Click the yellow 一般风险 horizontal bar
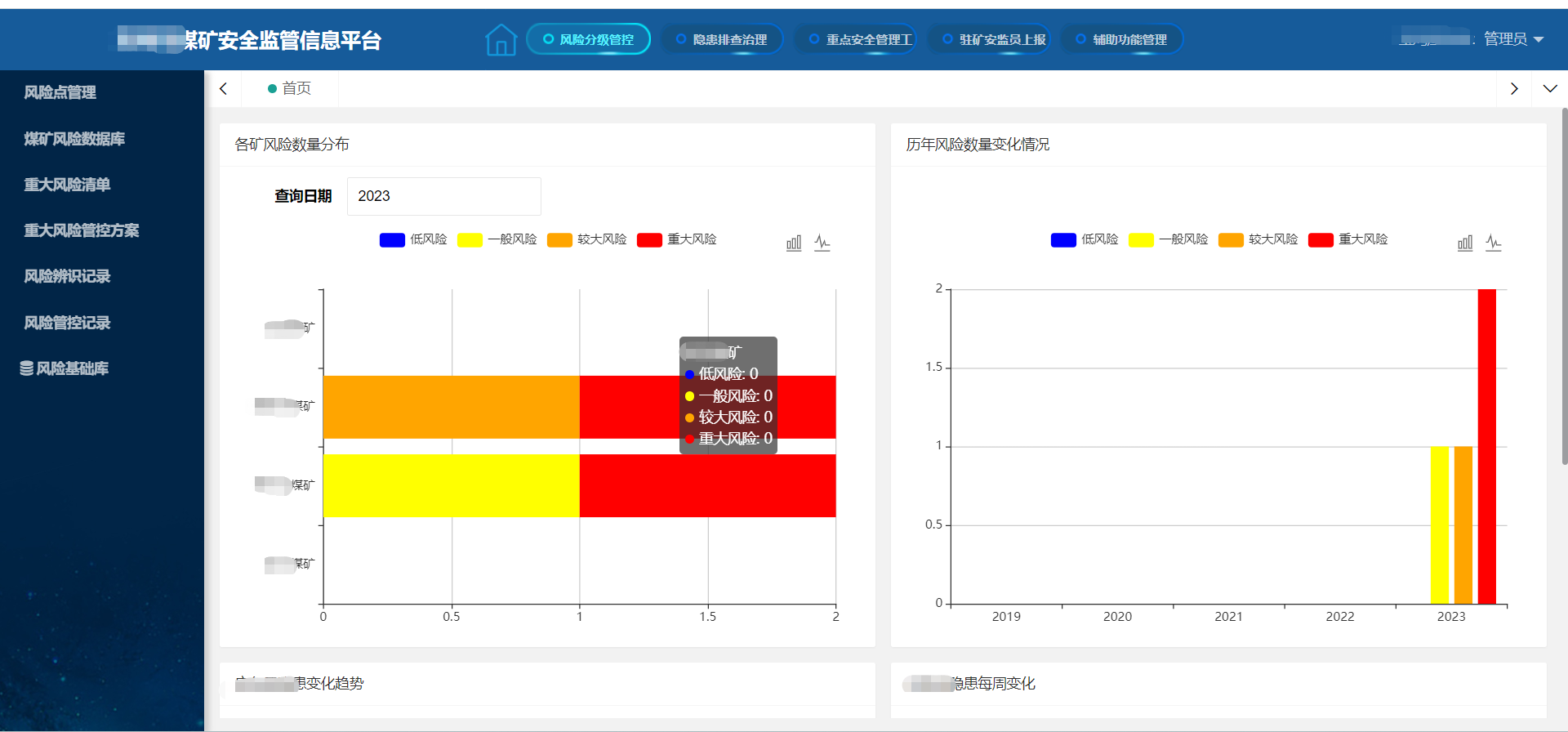Viewport: 1568px width, 732px height. [451, 485]
